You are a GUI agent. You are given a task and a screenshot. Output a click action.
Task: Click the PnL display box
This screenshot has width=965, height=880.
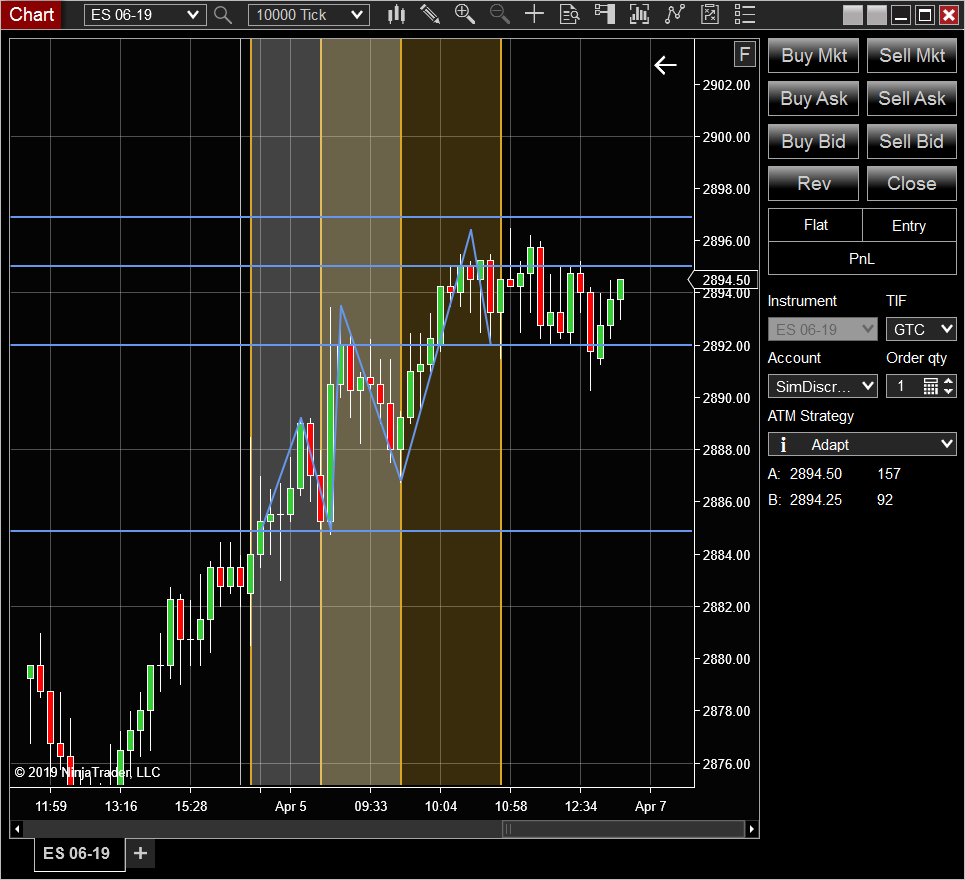(x=862, y=258)
